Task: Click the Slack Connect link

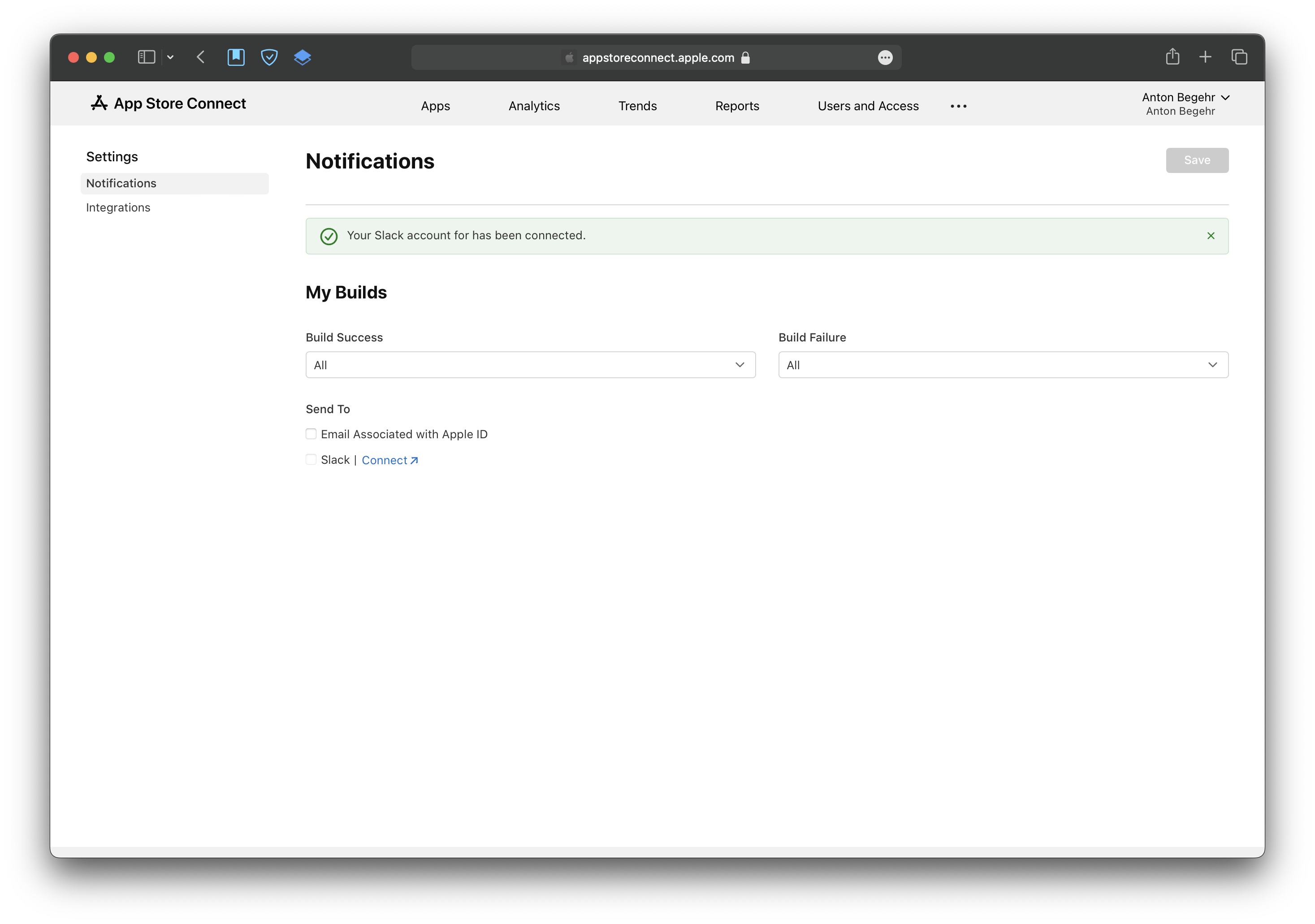Action: (x=390, y=460)
